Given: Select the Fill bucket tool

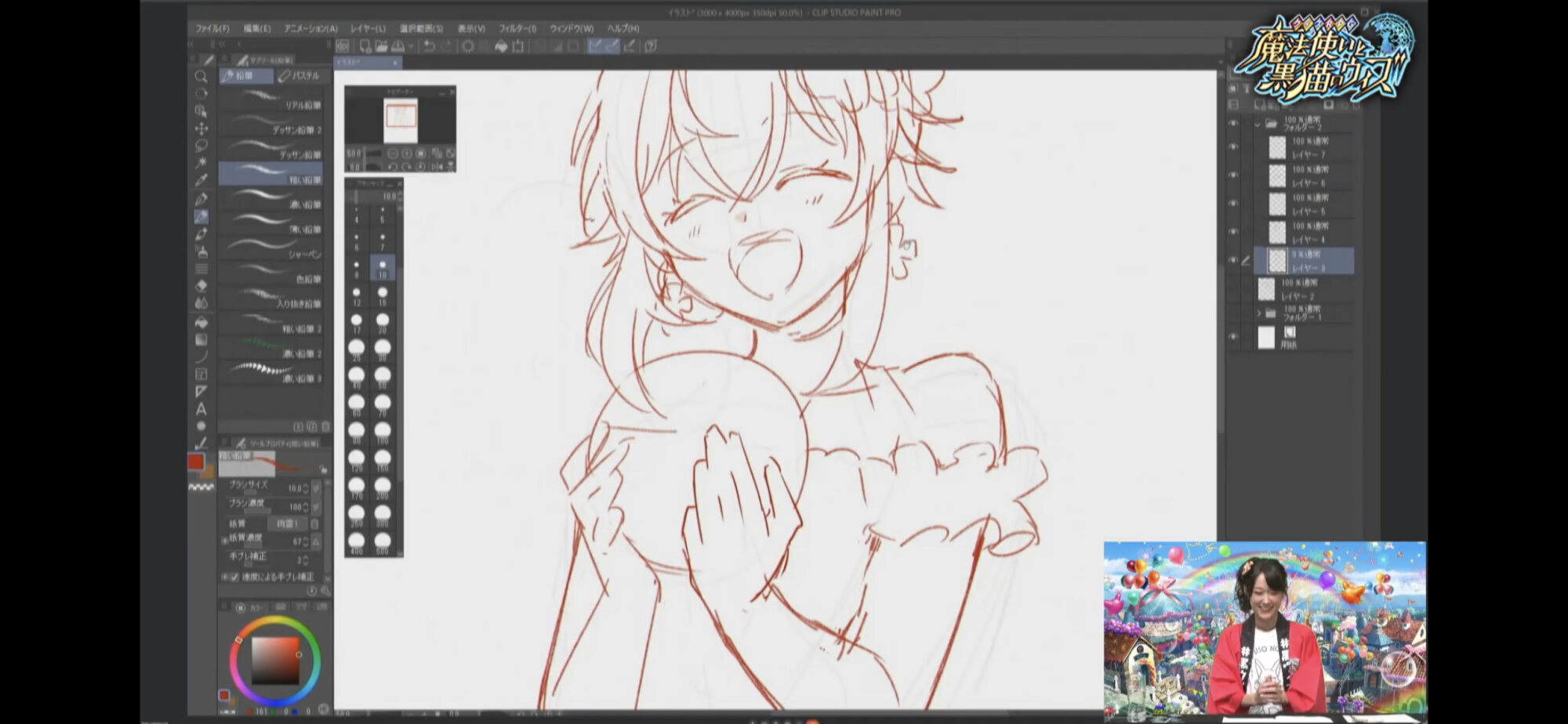Looking at the screenshot, I should click(x=201, y=322).
